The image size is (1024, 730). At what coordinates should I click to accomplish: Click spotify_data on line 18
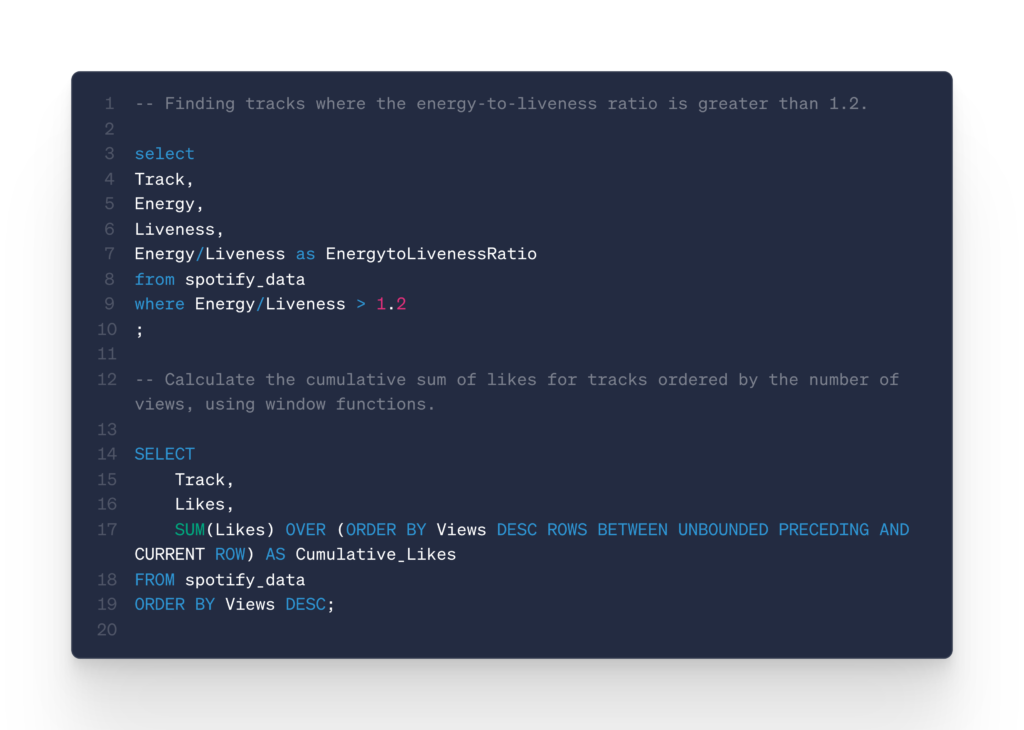pyautogui.click(x=245, y=579)
